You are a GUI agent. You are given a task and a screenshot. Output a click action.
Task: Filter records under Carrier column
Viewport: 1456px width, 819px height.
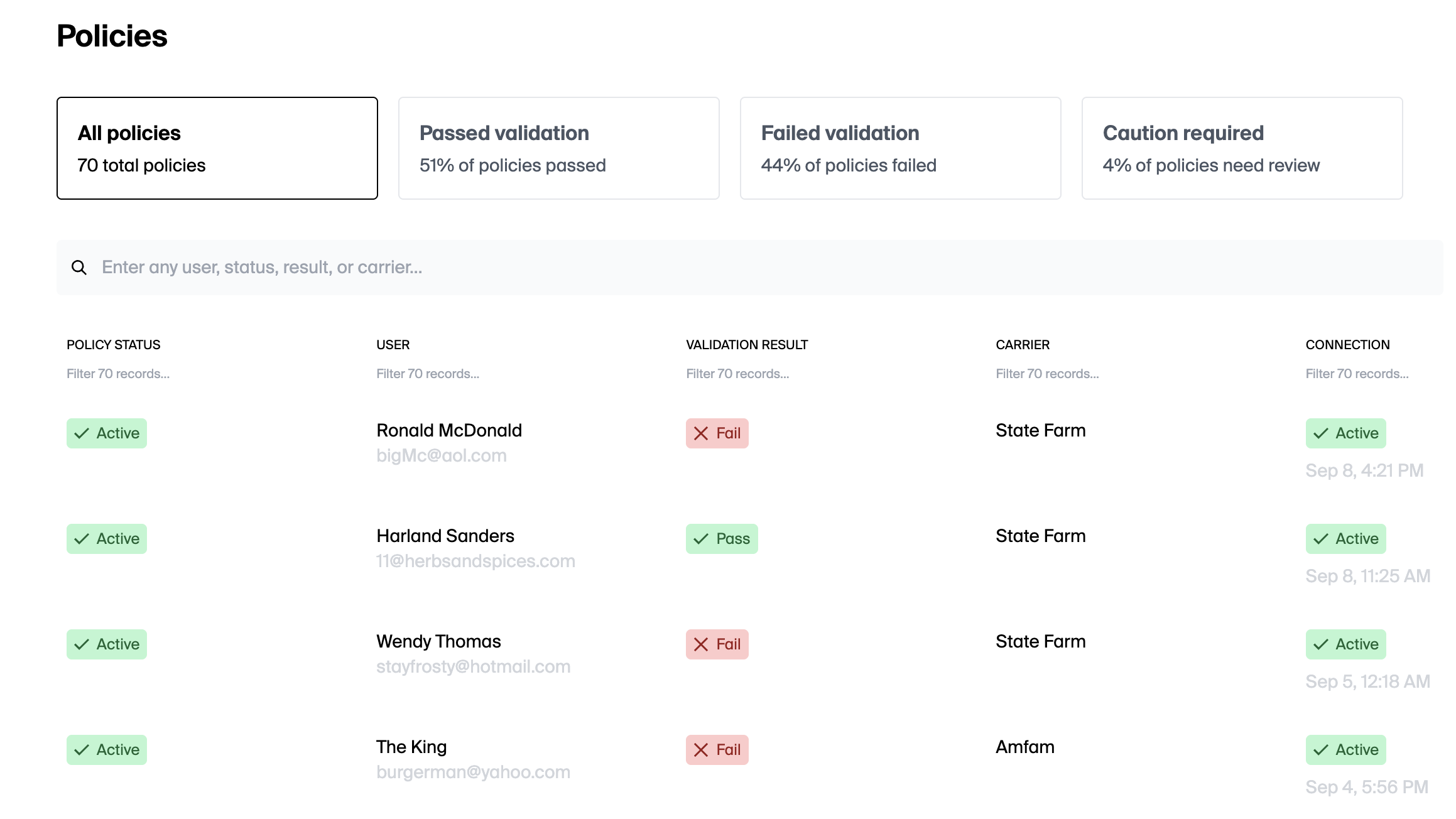coord(1047,374)
